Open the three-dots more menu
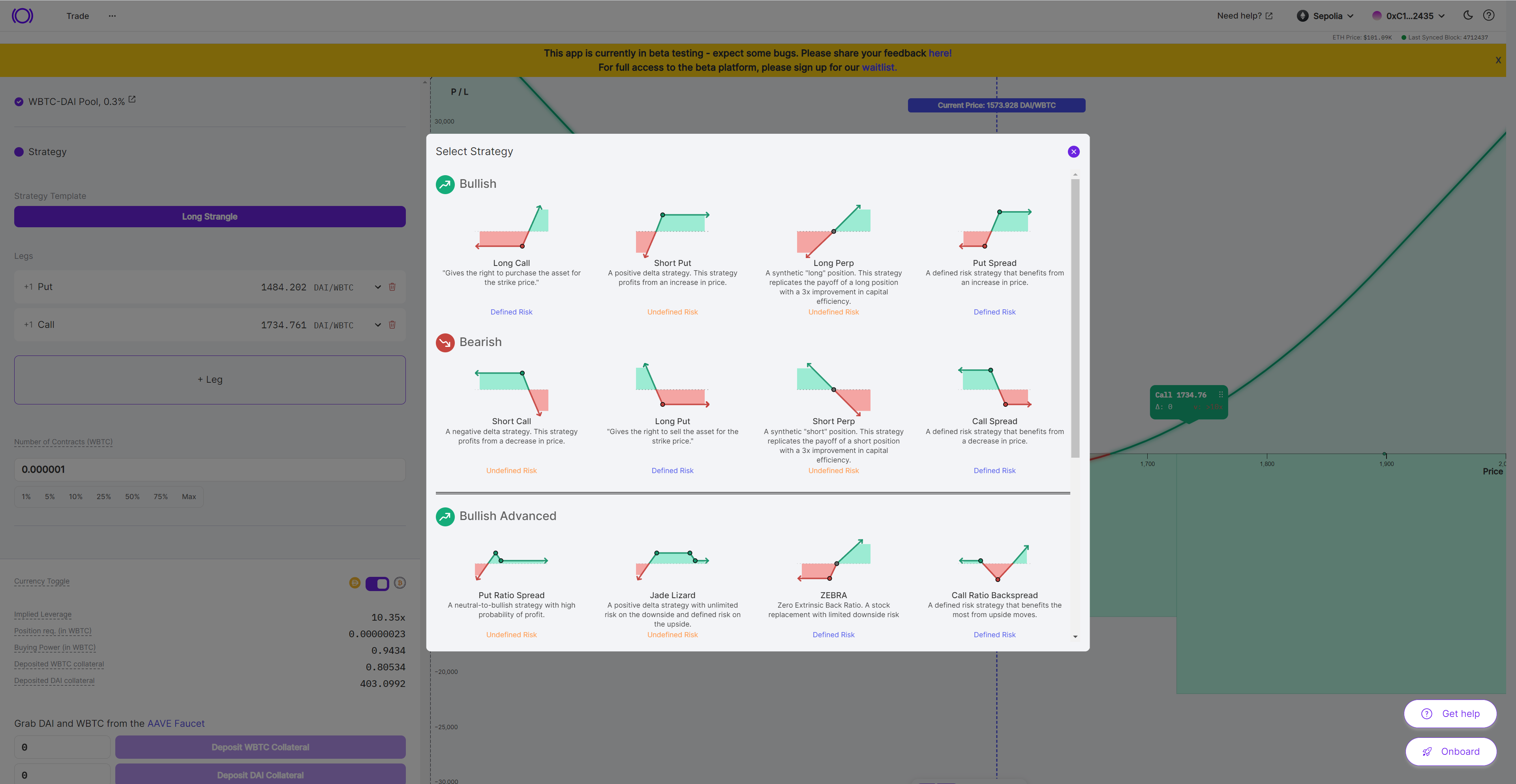 [x=112, y=16]
